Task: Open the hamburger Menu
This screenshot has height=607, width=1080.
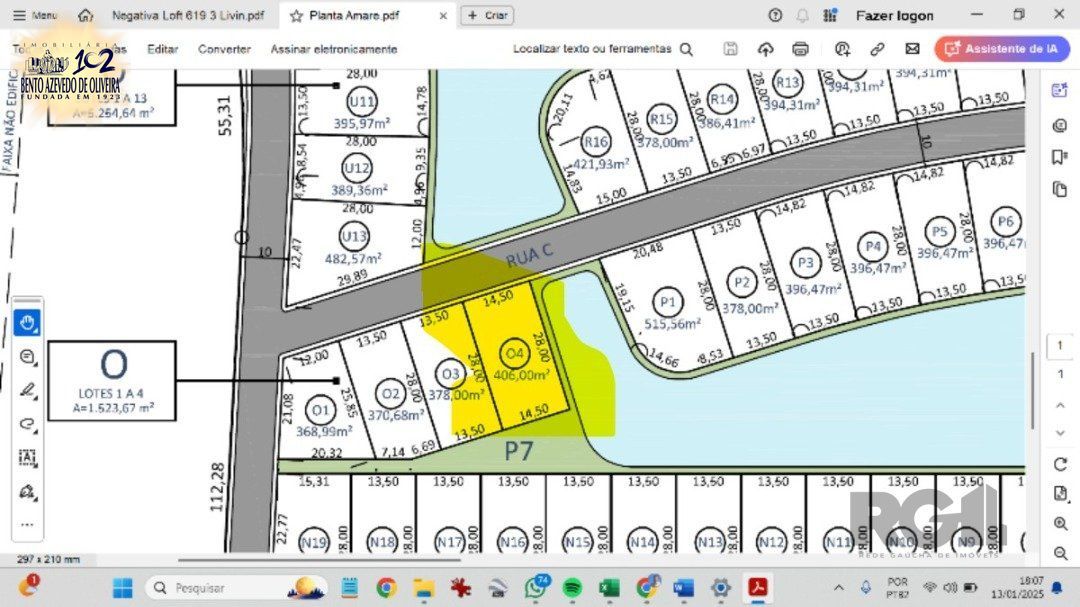Action: pyautogui.click(x=33, y=15)
